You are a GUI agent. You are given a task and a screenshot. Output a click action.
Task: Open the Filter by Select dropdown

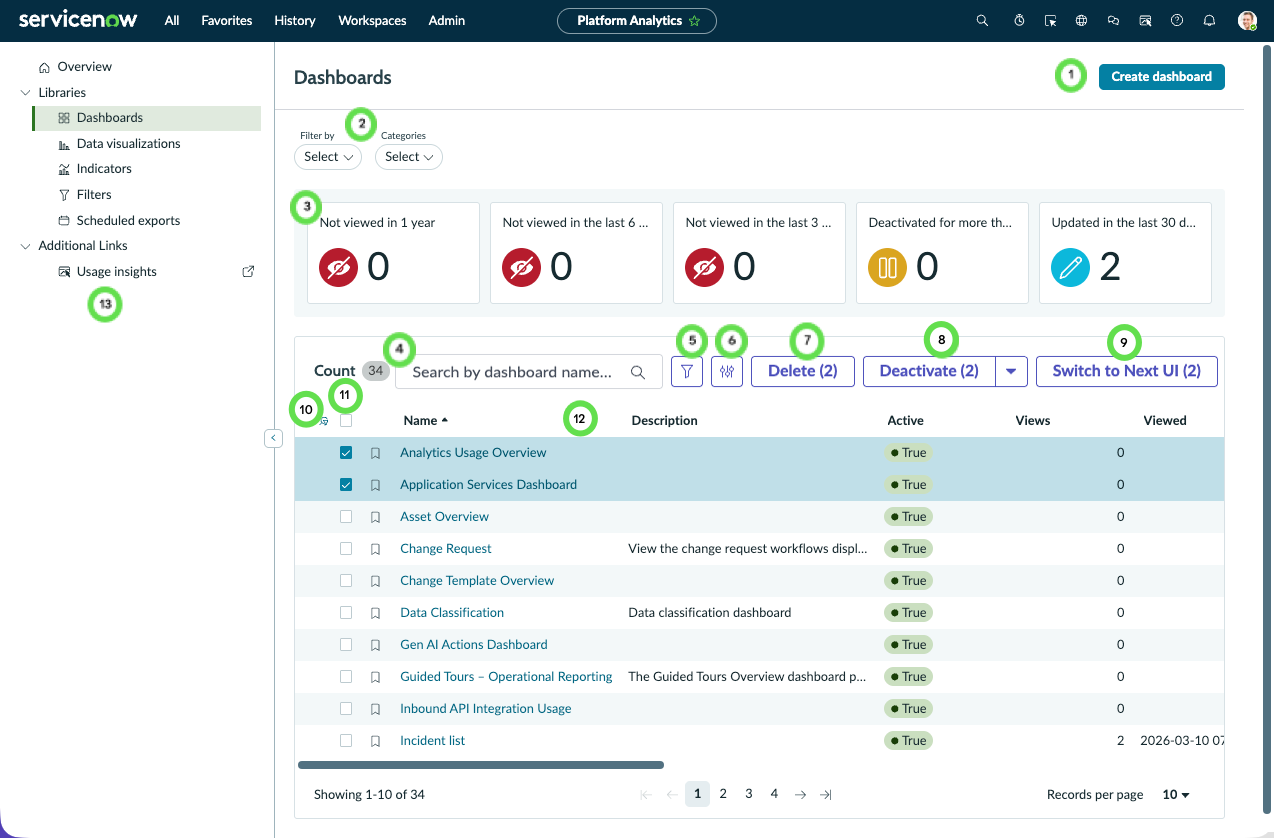(328, 157)
